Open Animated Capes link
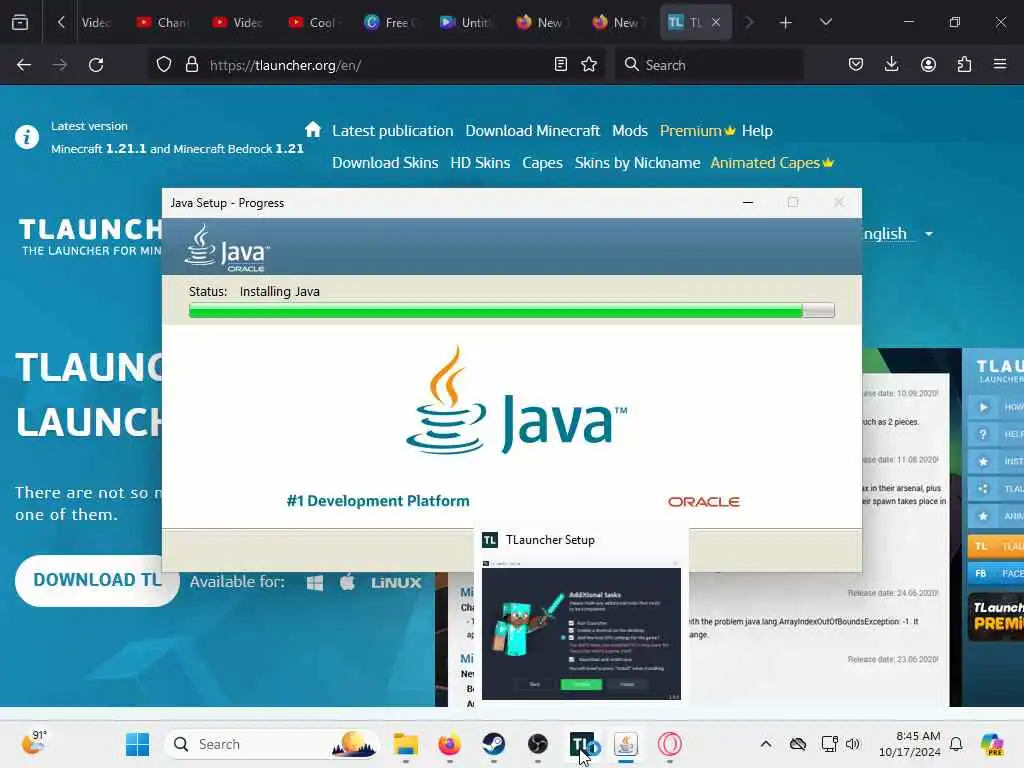This screenshot has width=1024, height=768. (772, 163)
